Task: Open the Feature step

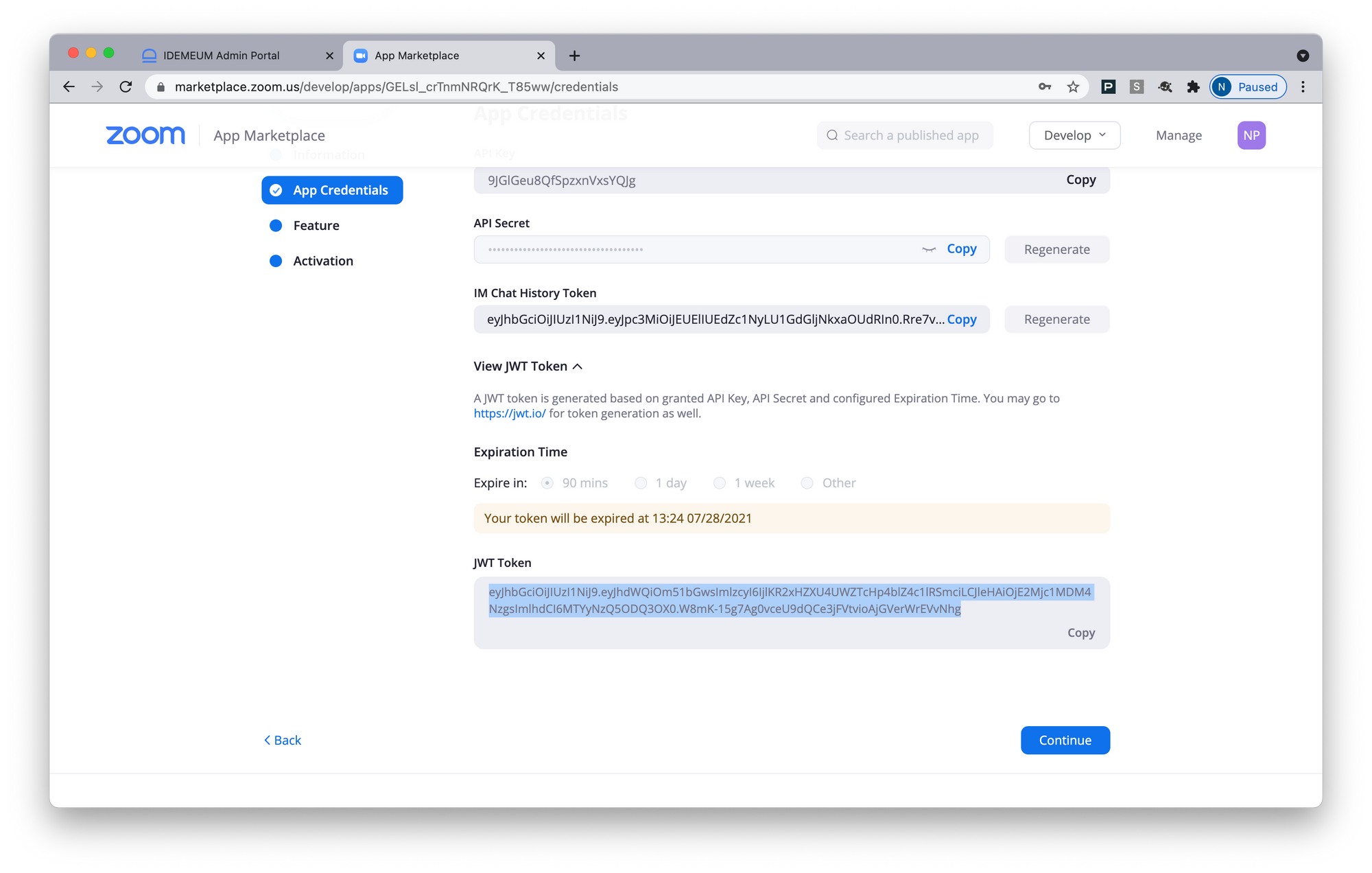Action: coord(316,226)
